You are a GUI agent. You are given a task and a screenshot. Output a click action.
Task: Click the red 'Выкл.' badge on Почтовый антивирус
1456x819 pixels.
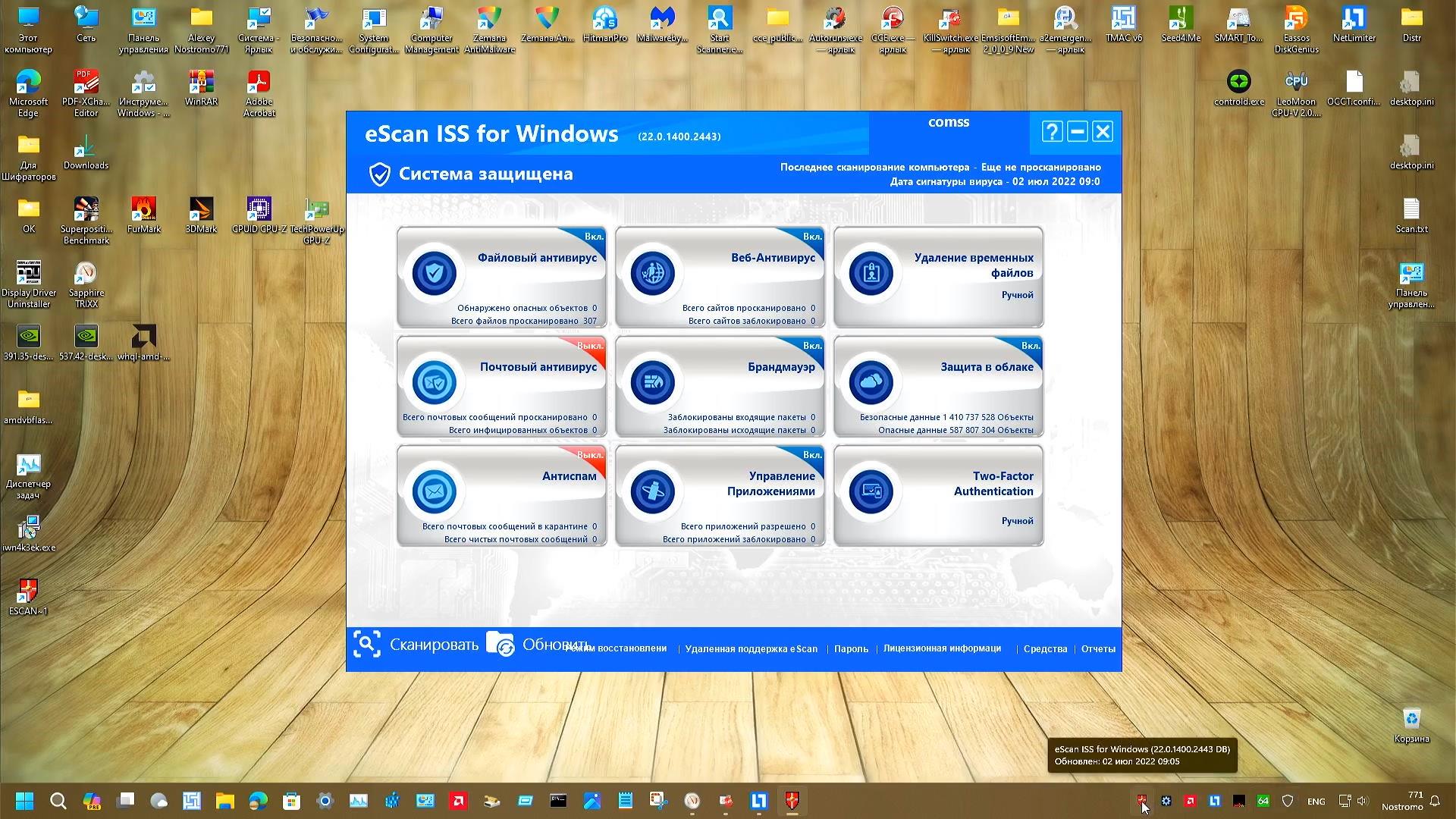point(590,346)
